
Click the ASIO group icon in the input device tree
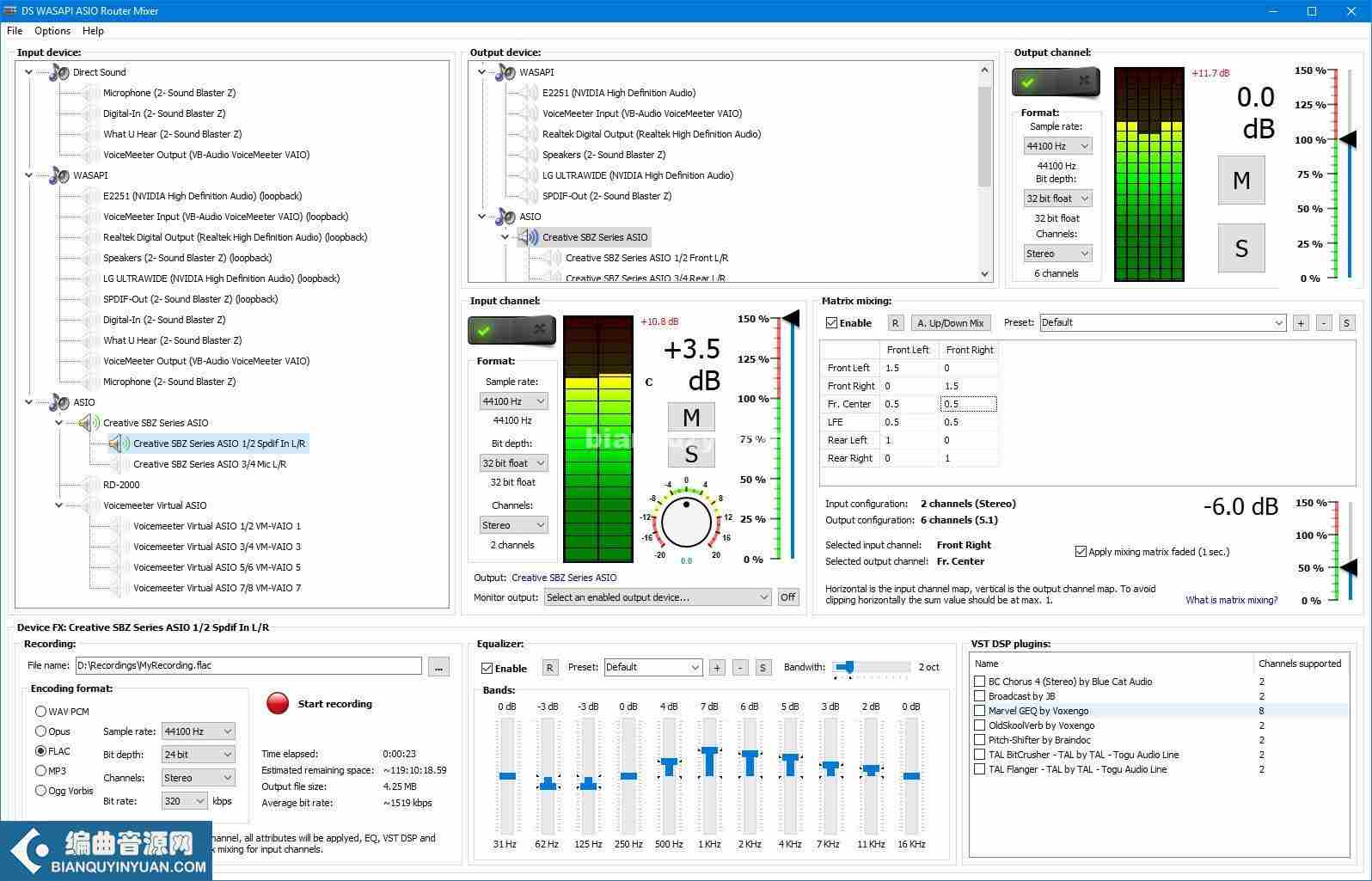[x=59, y=402]
